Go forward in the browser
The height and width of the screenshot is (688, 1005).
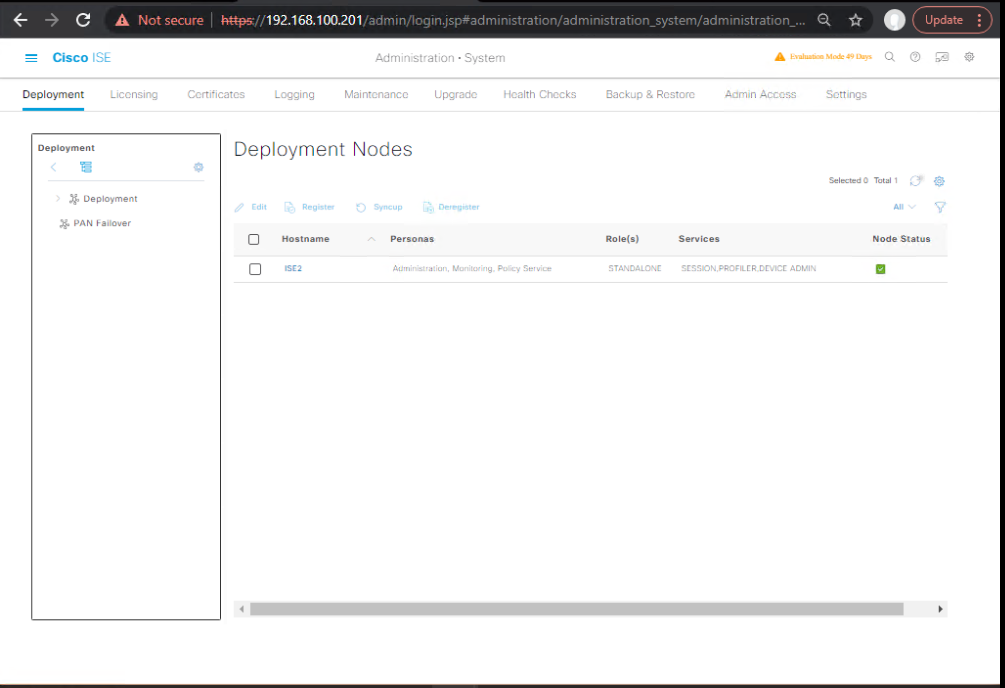tap(52, 20)
